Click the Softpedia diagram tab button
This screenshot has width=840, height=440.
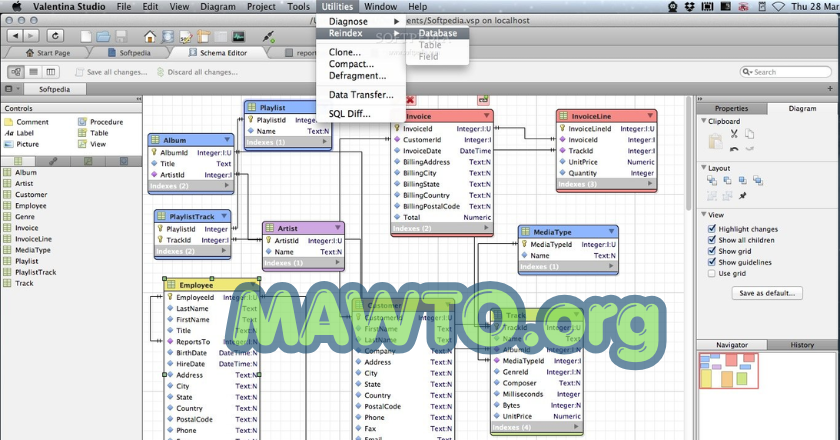(54, 89)
